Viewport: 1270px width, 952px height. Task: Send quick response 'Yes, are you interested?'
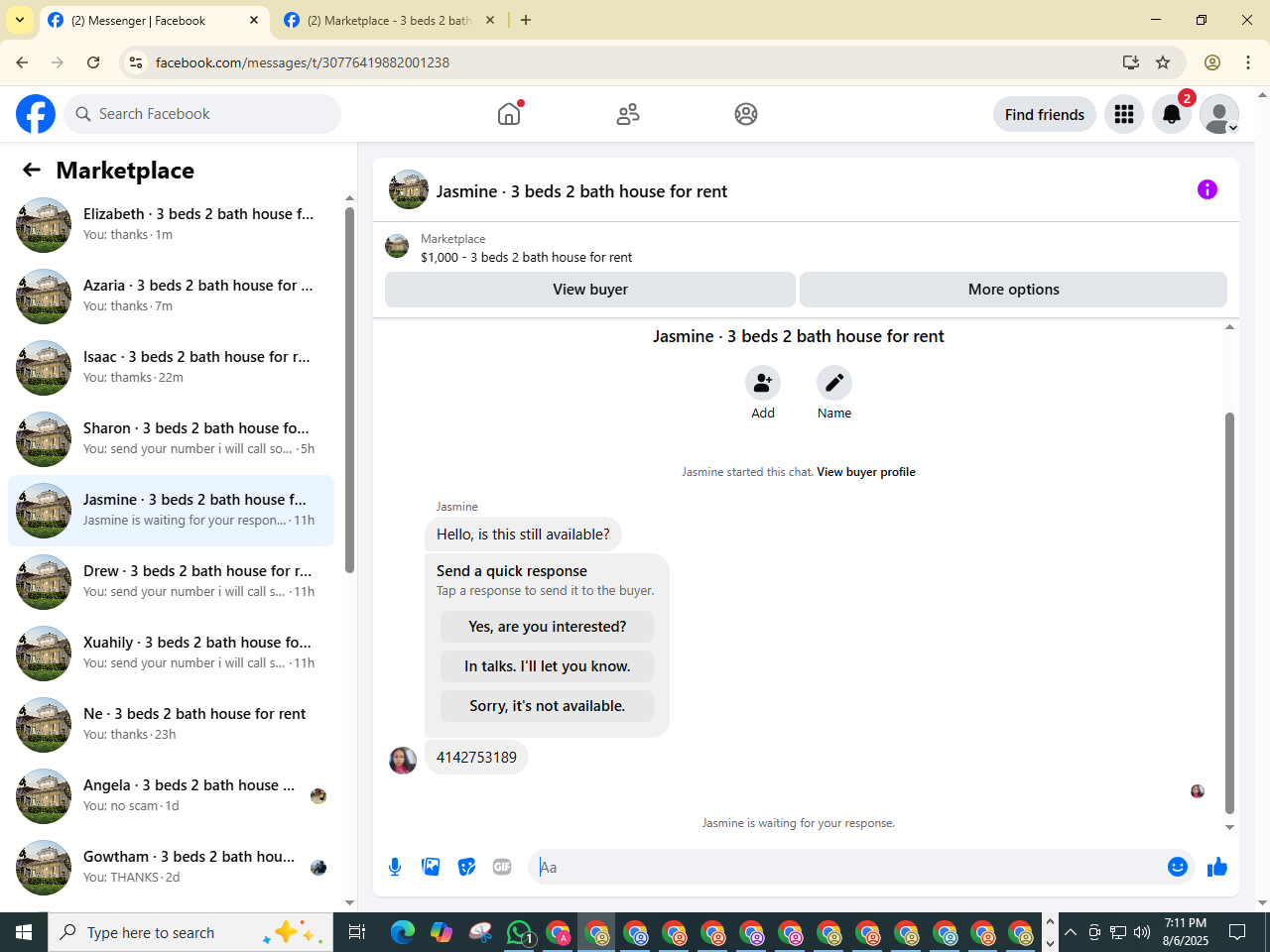click(547, 627)
